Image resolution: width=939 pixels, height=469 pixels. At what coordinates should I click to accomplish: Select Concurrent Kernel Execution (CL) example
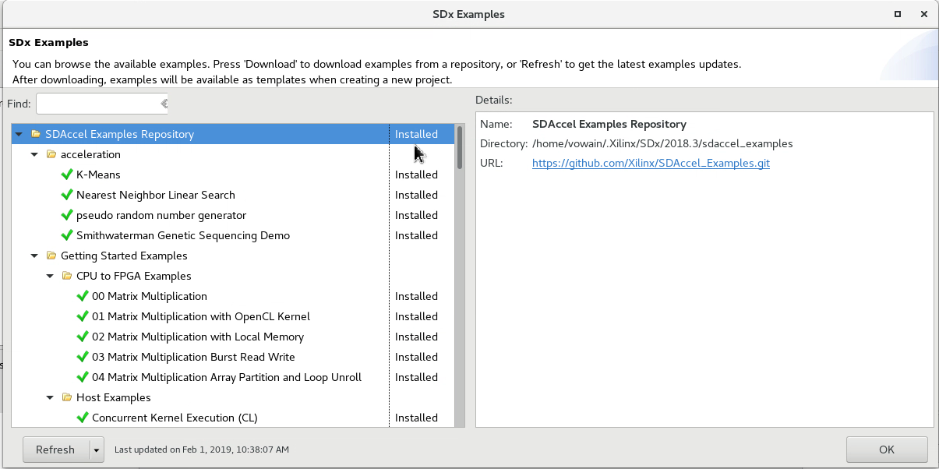[x=175, y=418]
